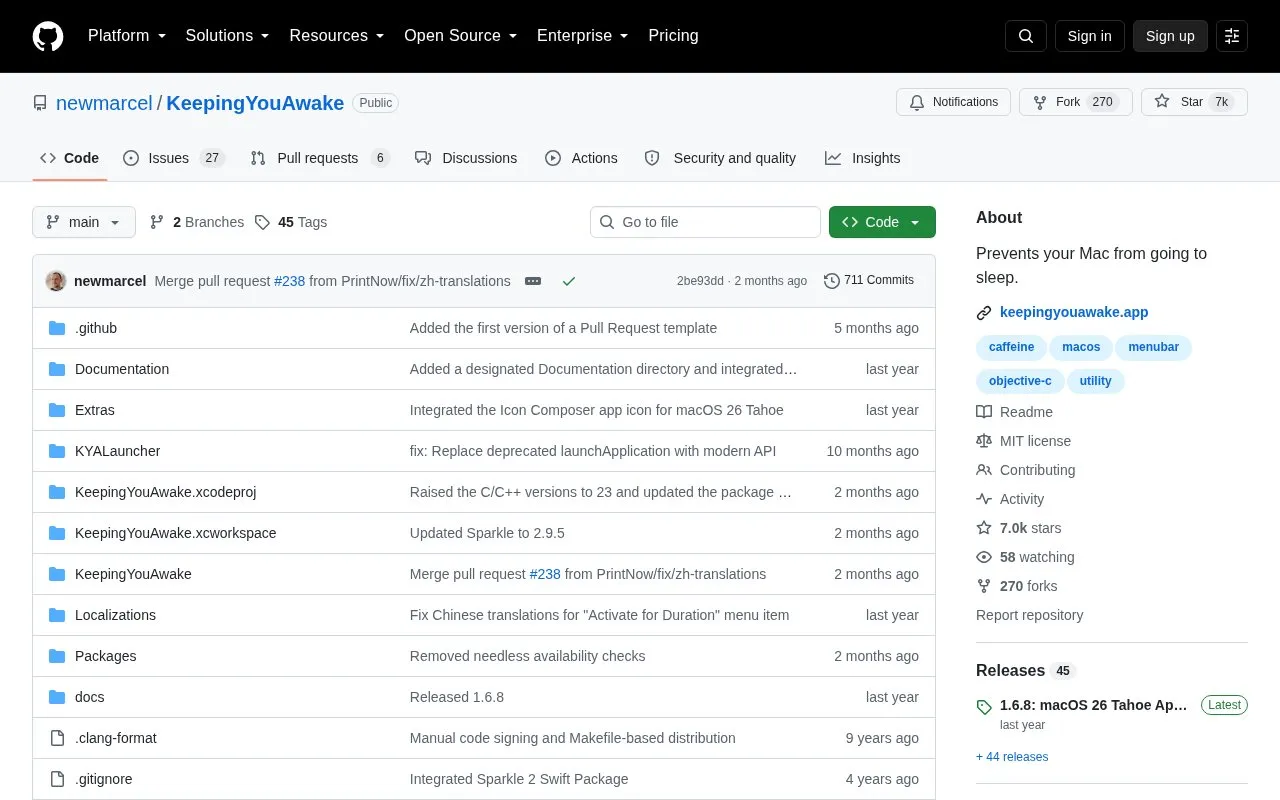This screenshot has width=1280, height=800.
Task: Open the Platform menu
Action: click(x=127, y=36)
